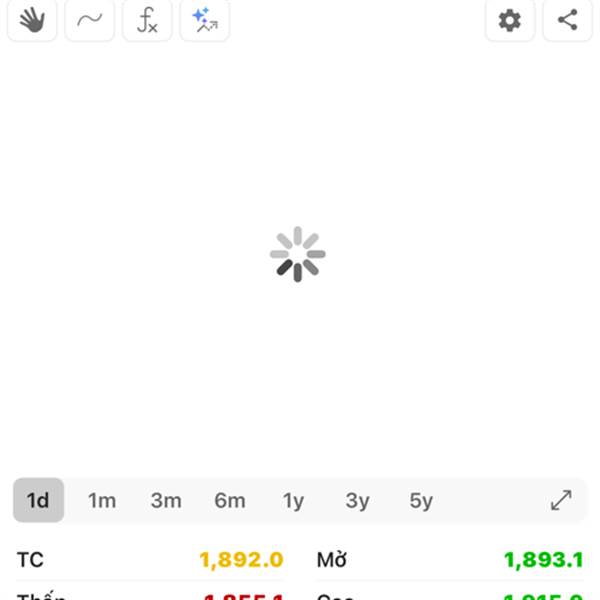
Task: Tap the Thấp low price label
Action: (x=42, y=596)
